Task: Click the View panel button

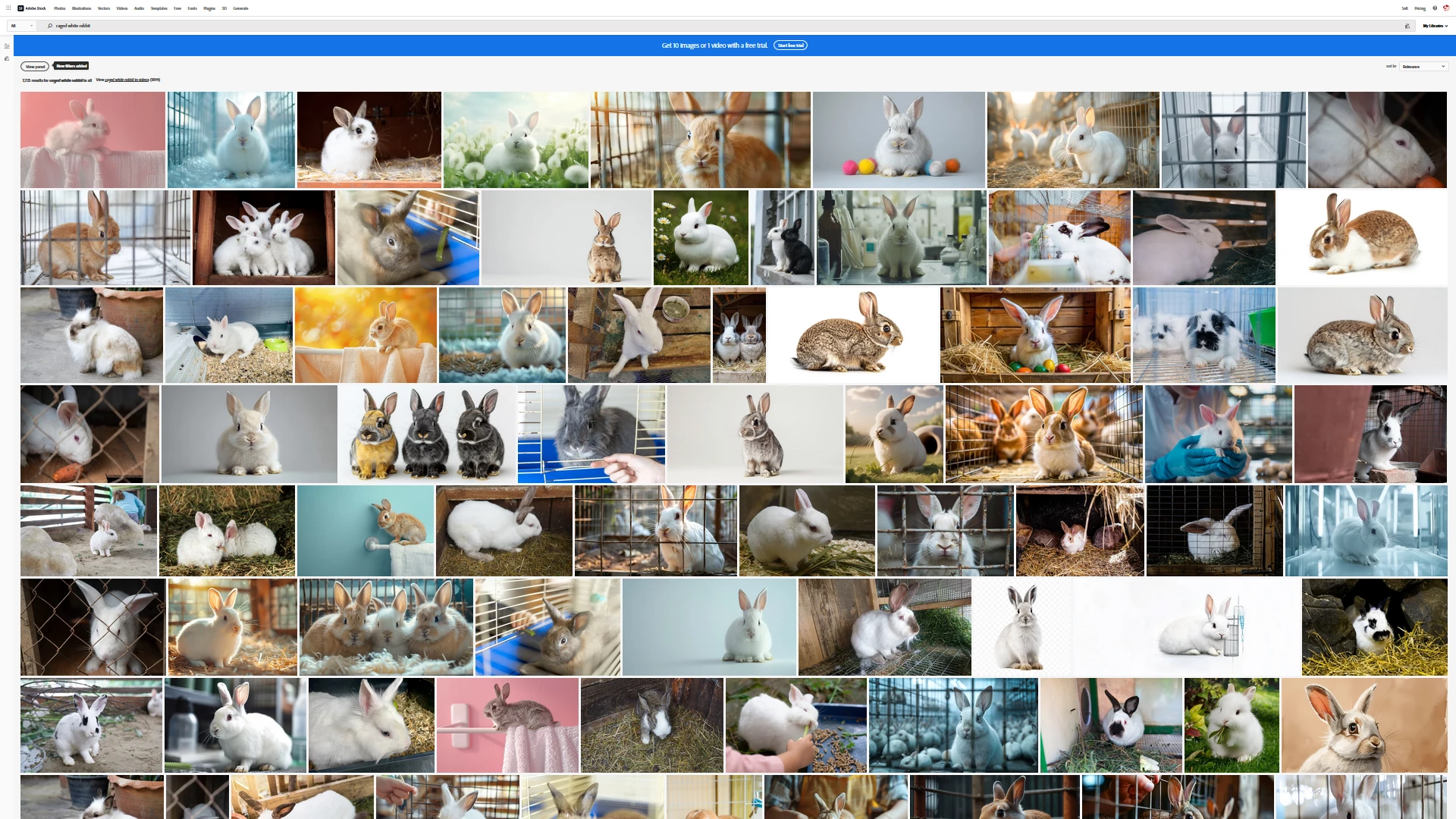Action: click(x=35, y=67)
